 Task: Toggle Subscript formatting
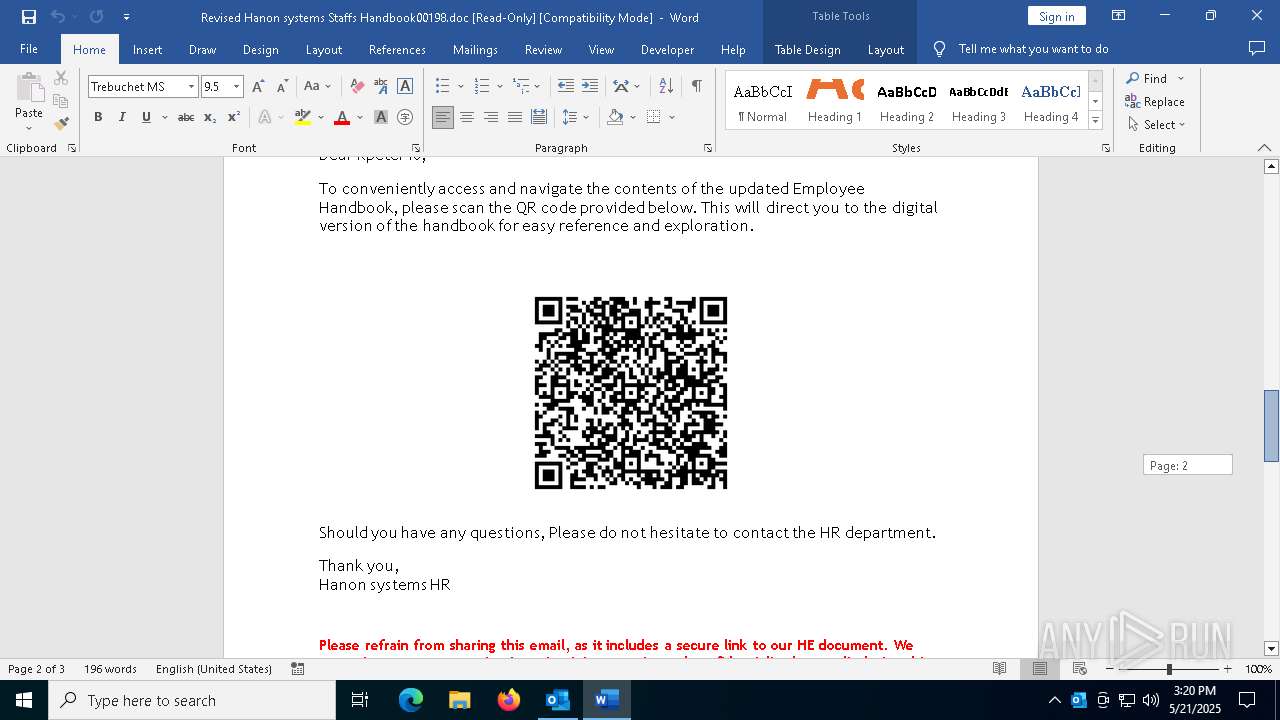[210, 117]
